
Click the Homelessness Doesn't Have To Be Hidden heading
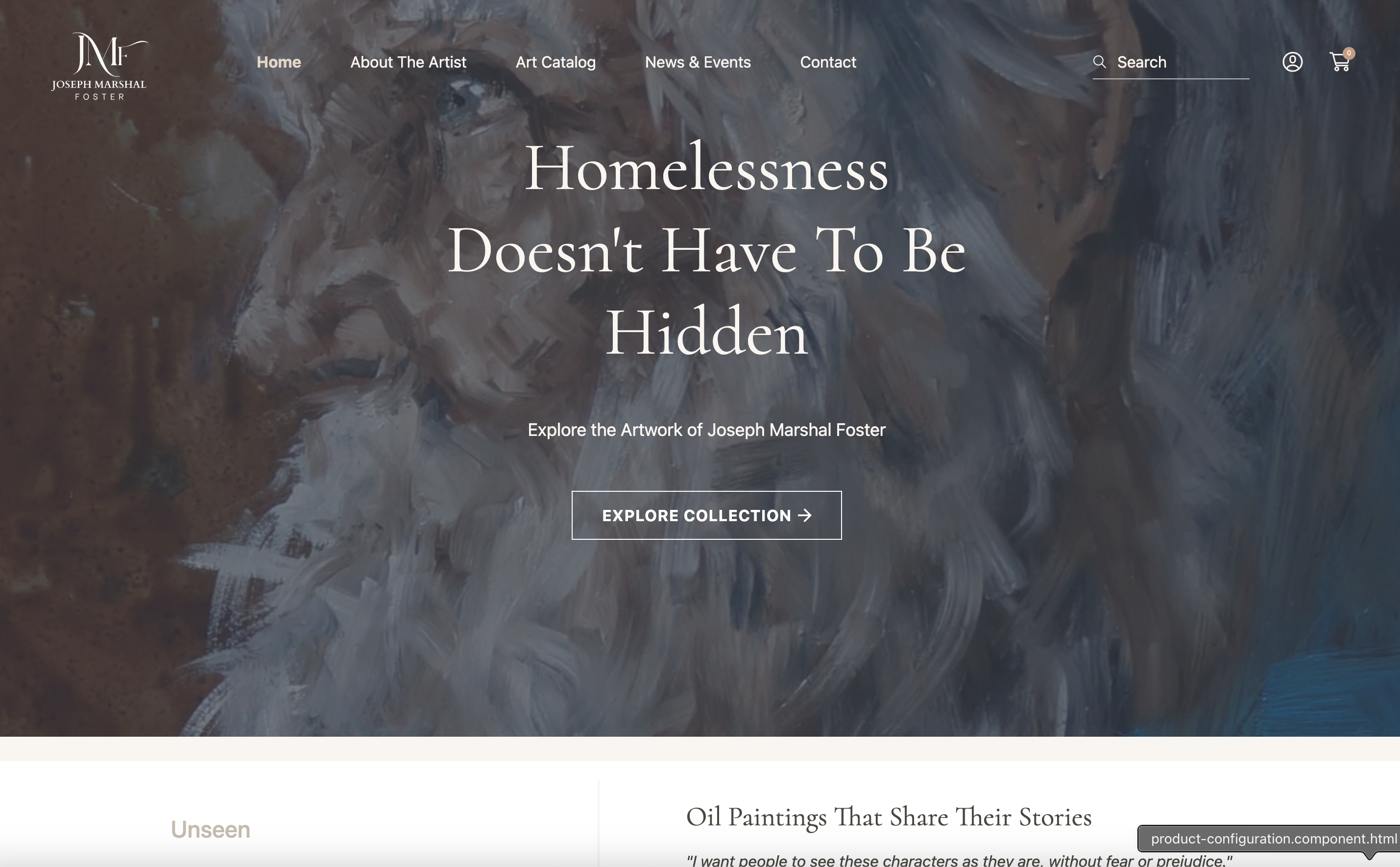point(706,251)
